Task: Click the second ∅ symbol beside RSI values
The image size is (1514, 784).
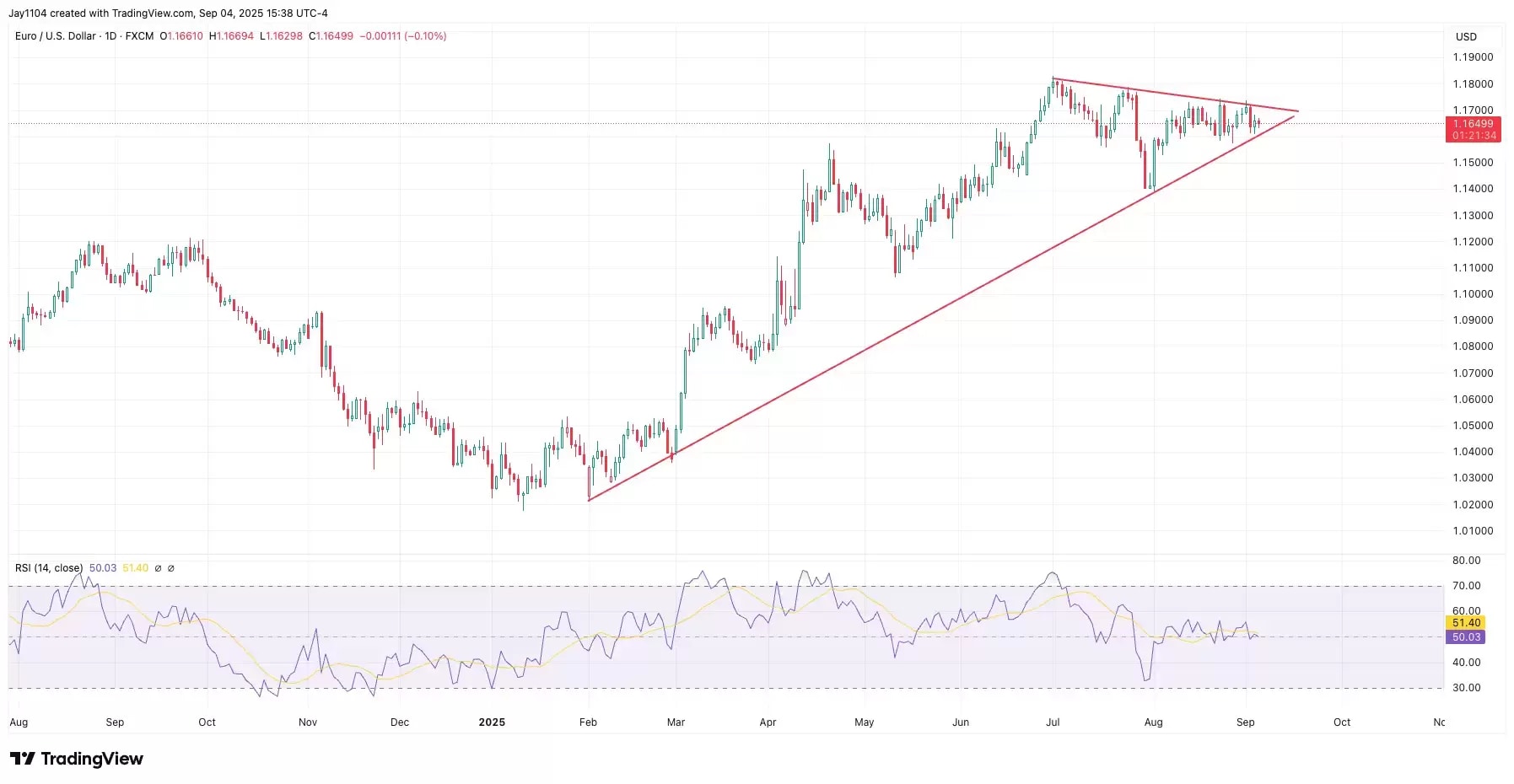Action: pos(171,568)
